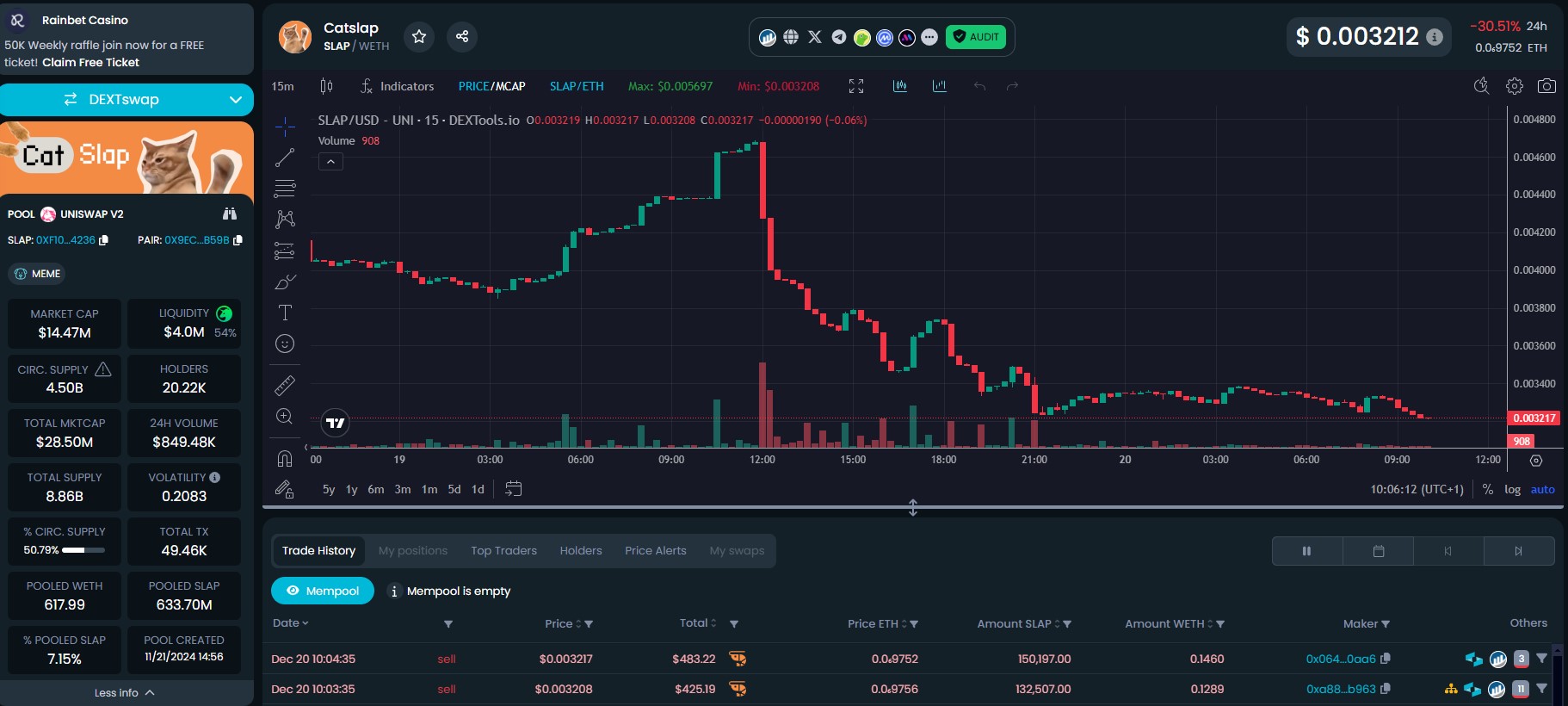Select the zoom-in tool on chart
The height and width of the screenshot is (706, 1568).
coord(285,417)
